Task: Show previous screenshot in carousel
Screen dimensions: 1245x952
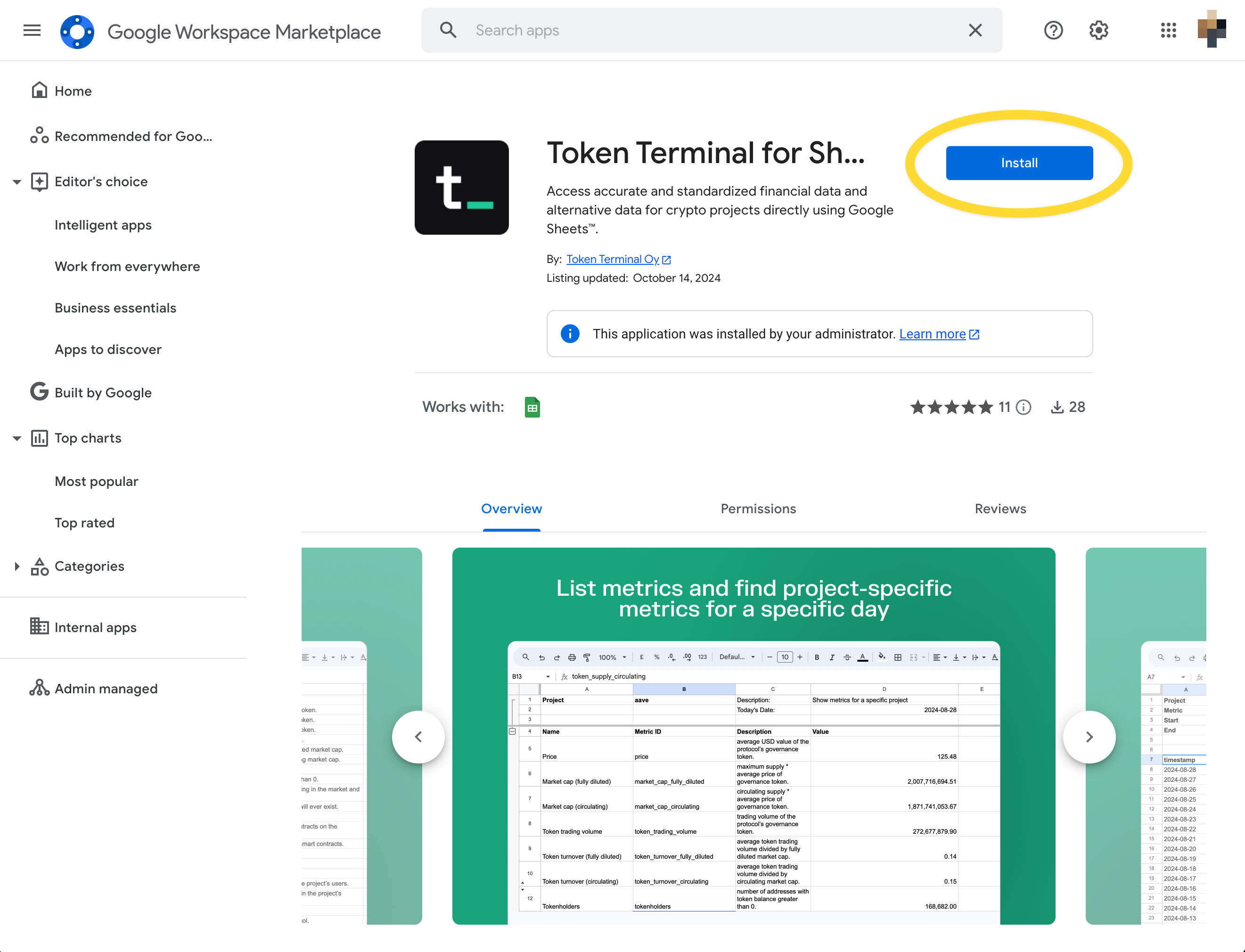Action: 418,737
